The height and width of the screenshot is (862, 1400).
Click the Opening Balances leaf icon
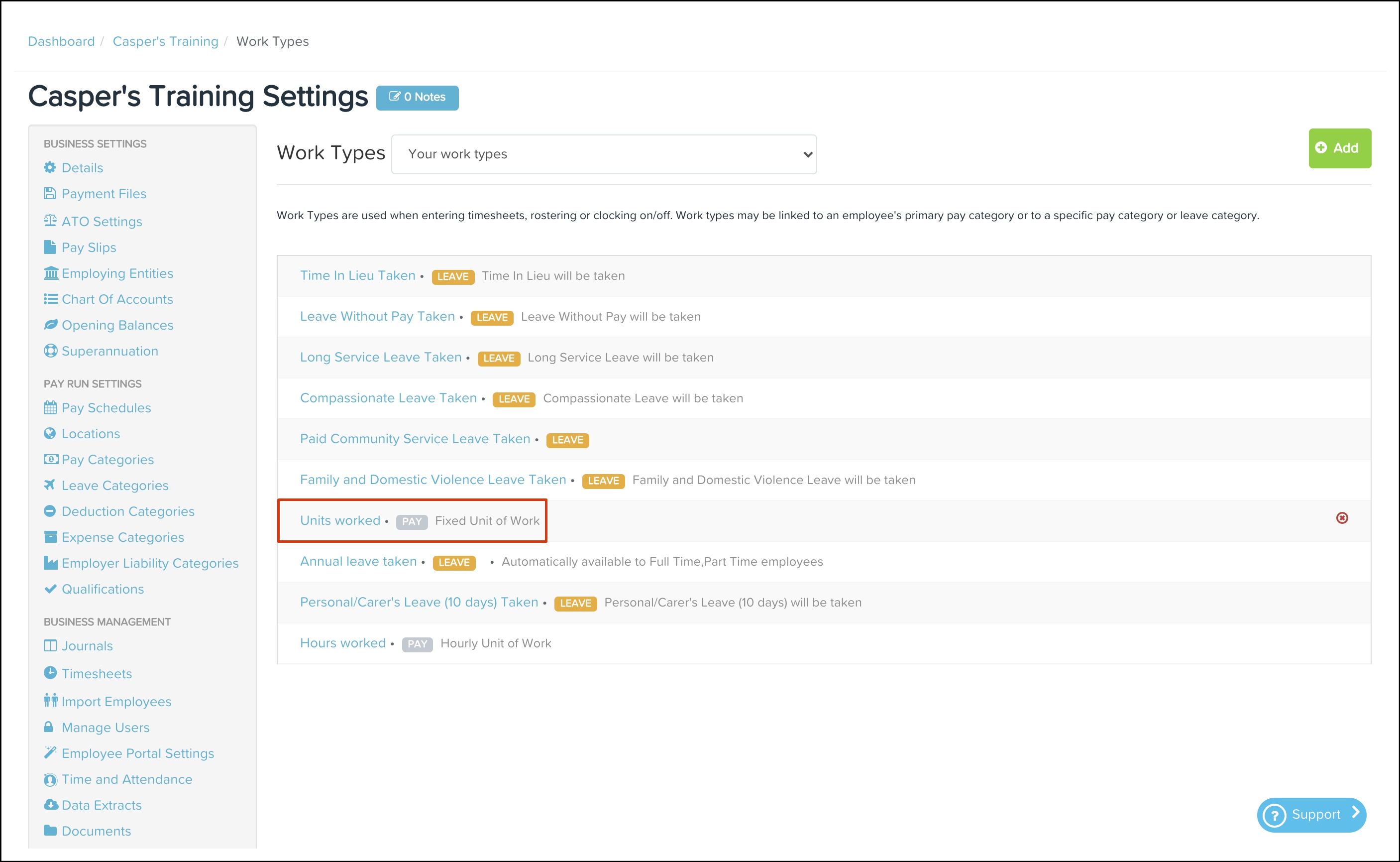tap(51, 324)
